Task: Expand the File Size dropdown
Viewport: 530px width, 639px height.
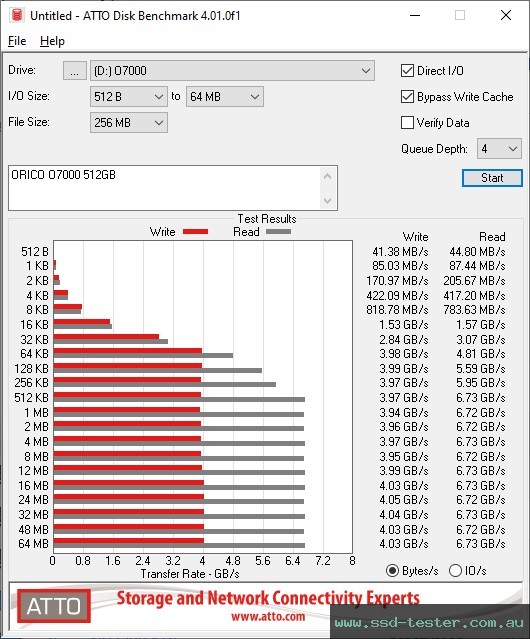Action: [129, 123]
